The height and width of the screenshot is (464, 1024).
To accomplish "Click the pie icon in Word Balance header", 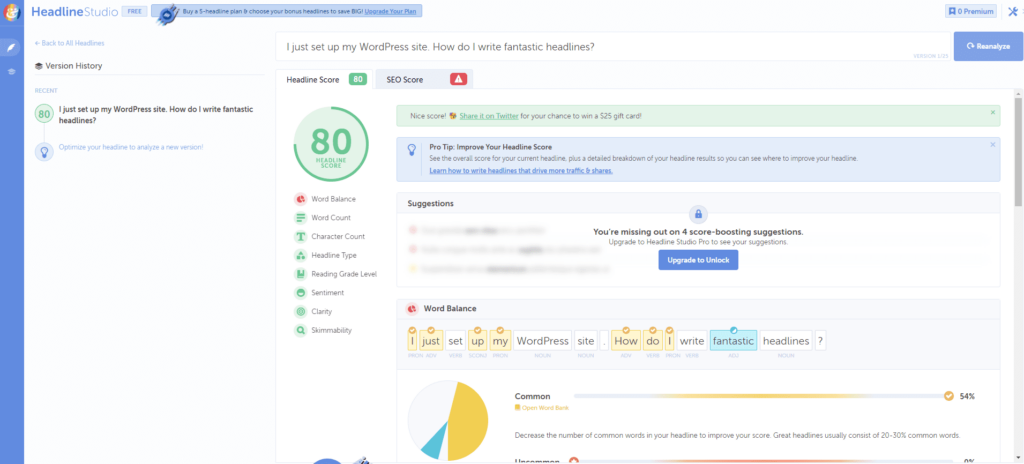I will (412, 308).
